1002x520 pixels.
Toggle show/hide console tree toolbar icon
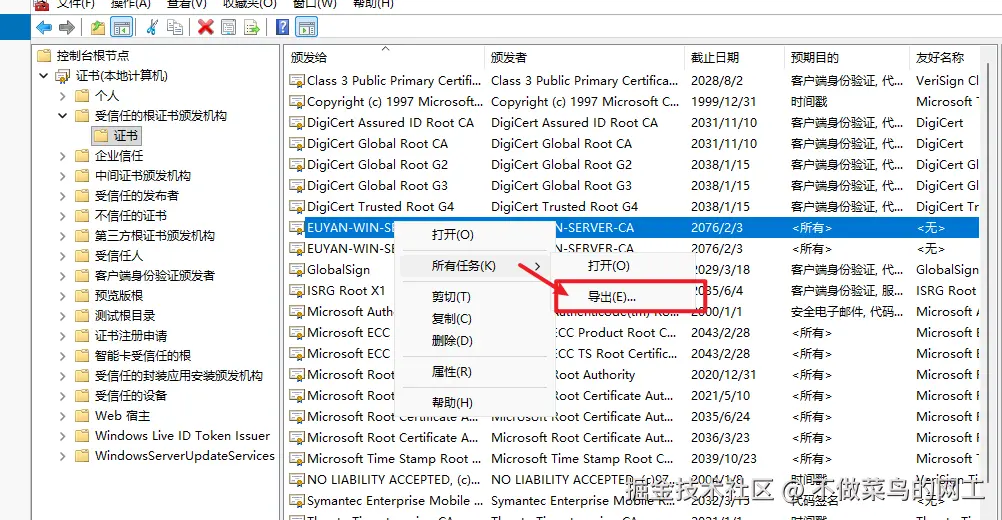(x=121, y=27)
